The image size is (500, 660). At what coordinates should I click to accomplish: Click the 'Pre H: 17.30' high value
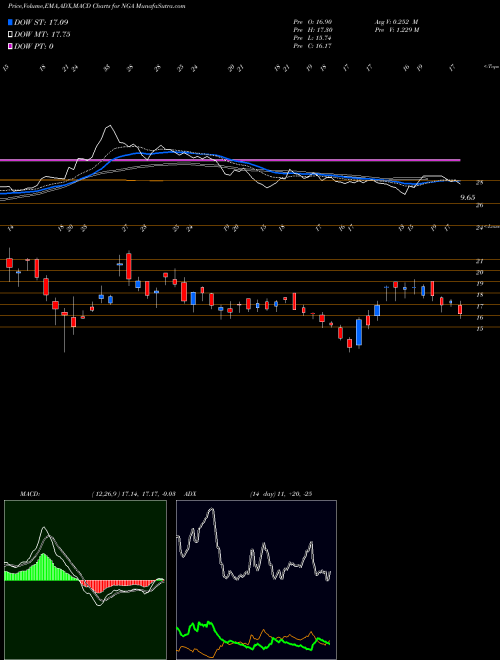pyautogui.click(x=313, y=30)
